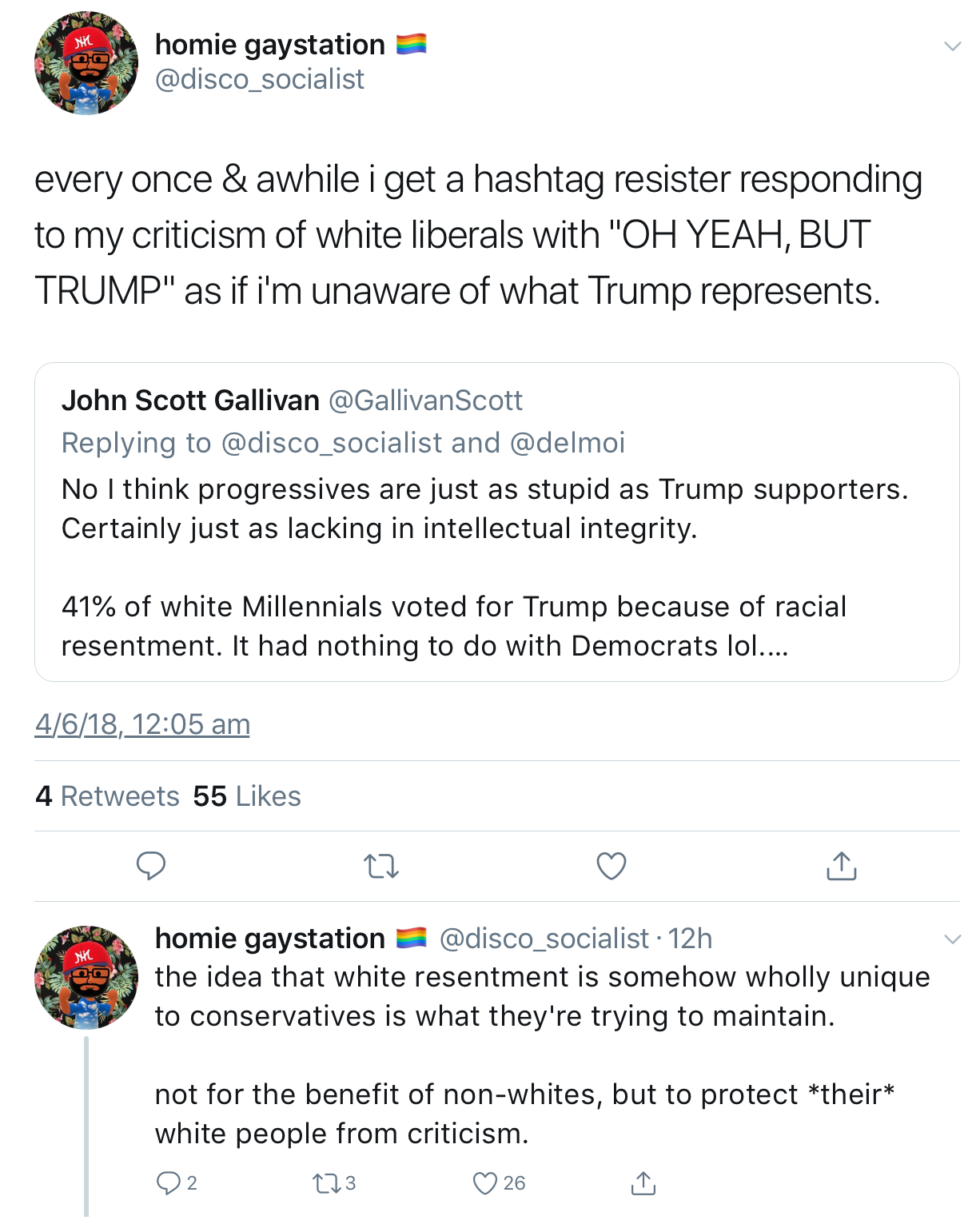Screen dimensions: 980x1224
Task: Share the main tweet
Action: tap(842, 866)
